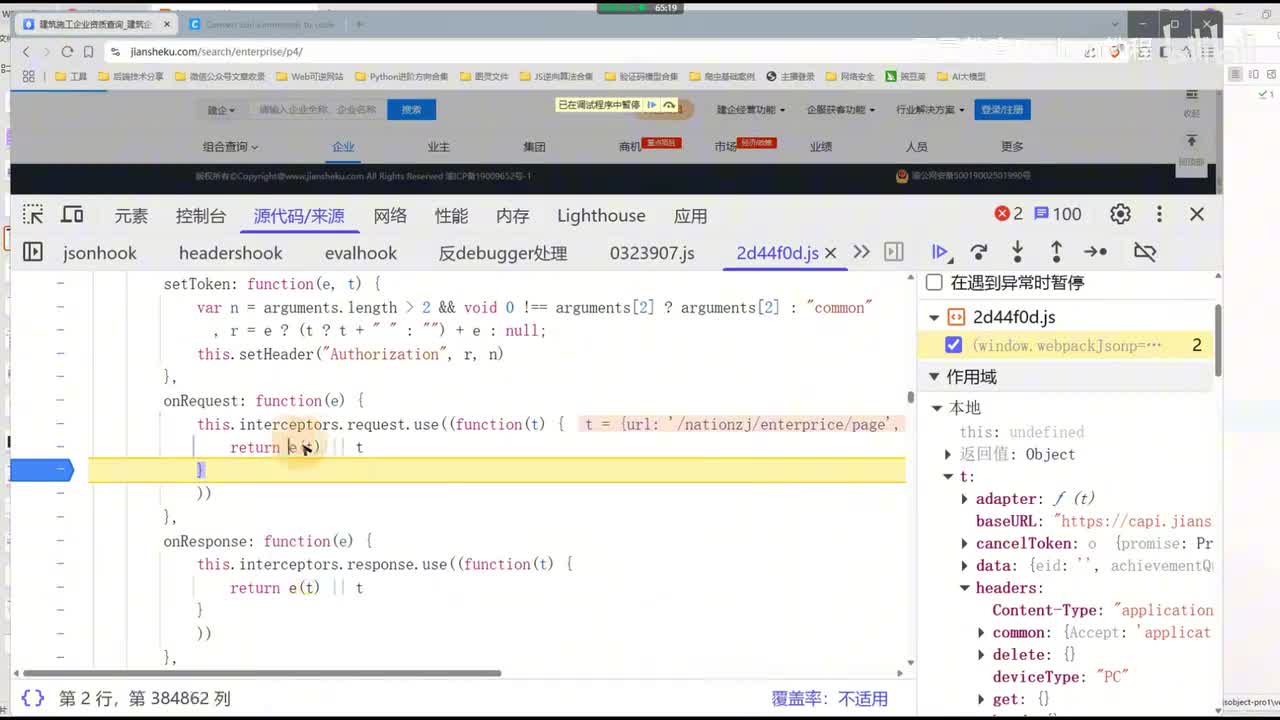
Task: Step over next function call
Action: [979, 252]
